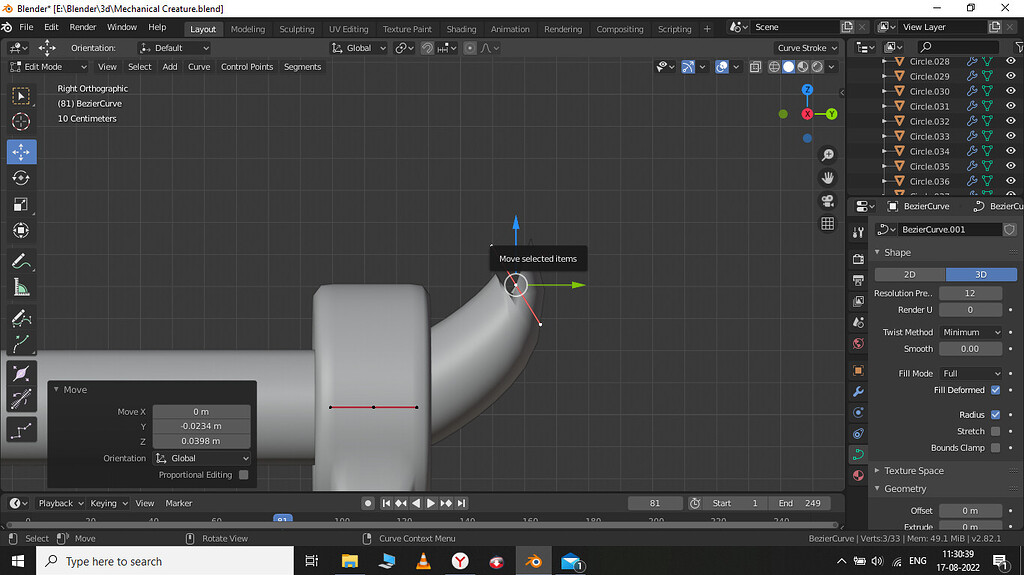
Task: Toggle the Radius checkbox
Action: 995,414
